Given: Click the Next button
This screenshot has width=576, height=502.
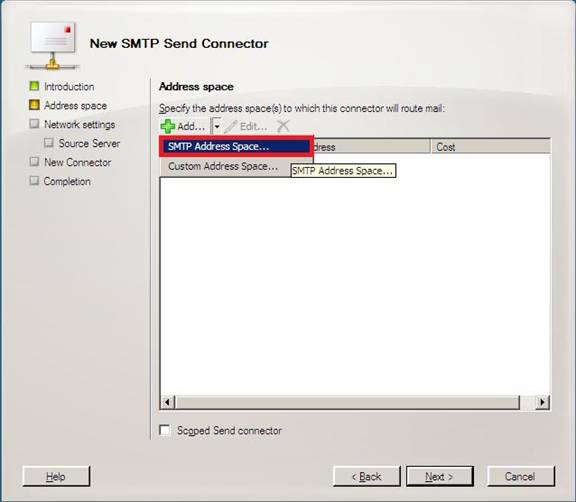Looking at the screenshot, I should (x=440, y=476).
